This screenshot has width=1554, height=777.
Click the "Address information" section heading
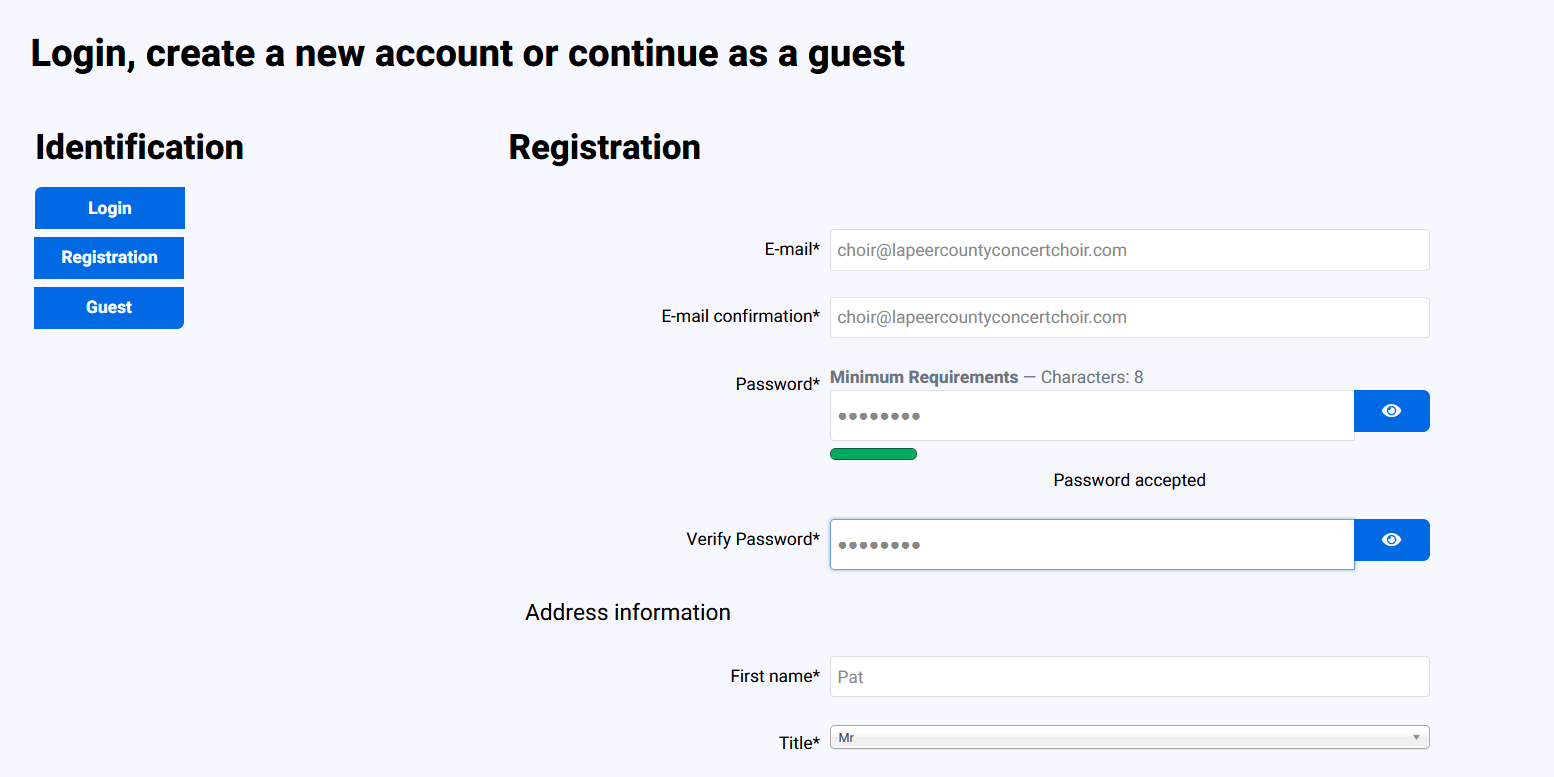point(628,613)
